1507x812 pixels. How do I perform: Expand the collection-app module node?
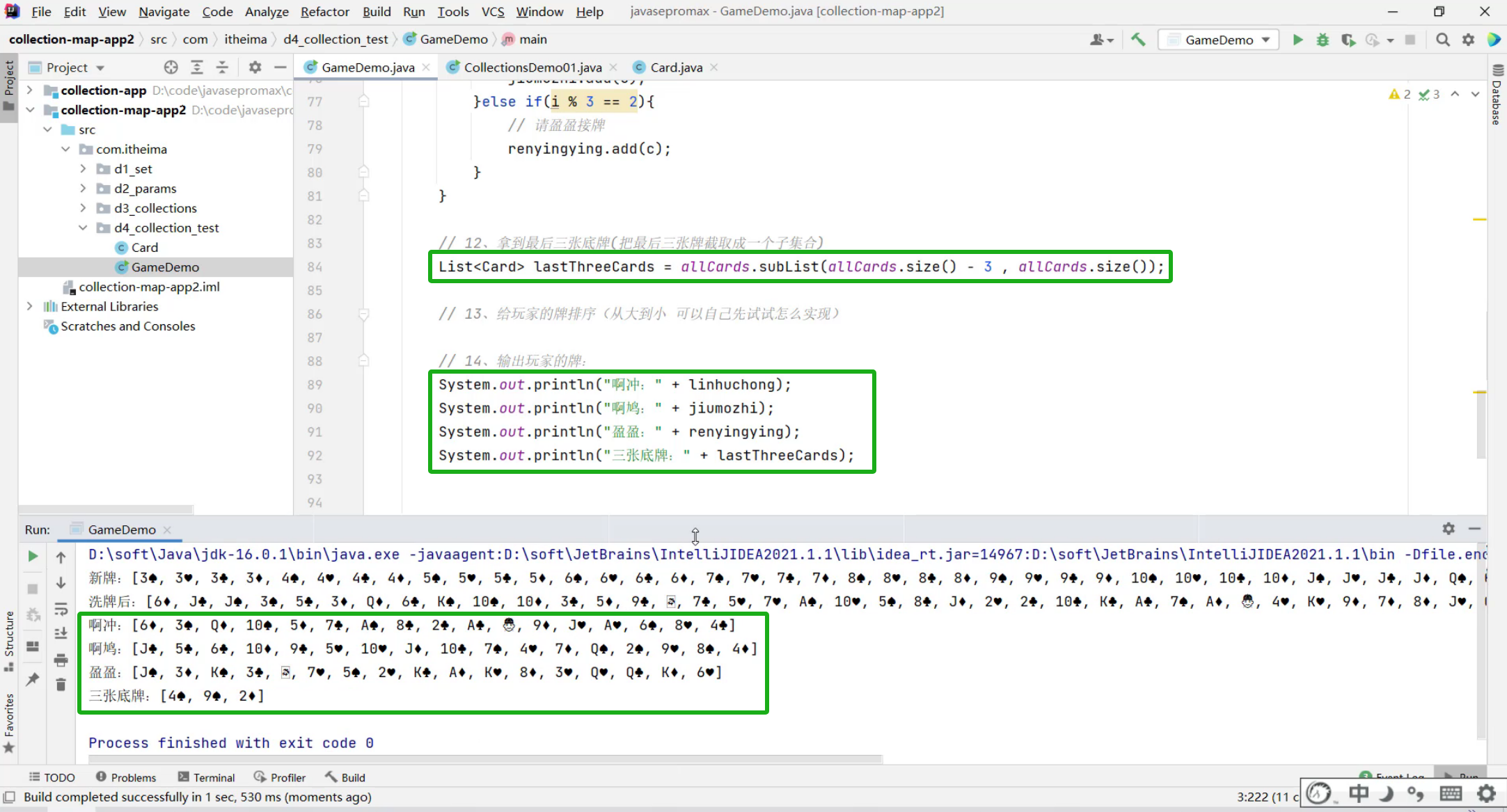coord(29,90)
